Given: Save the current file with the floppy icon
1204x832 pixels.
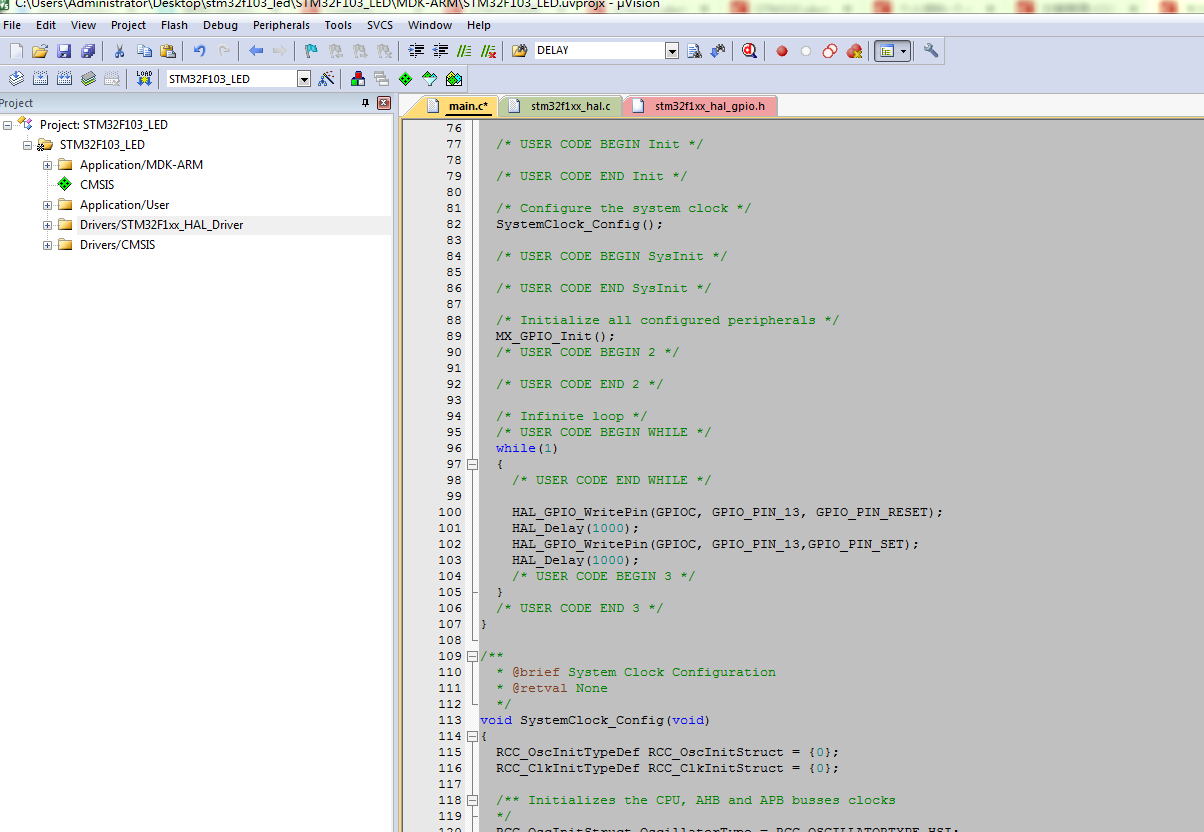Looking at the screenshot, I should 64,51.
